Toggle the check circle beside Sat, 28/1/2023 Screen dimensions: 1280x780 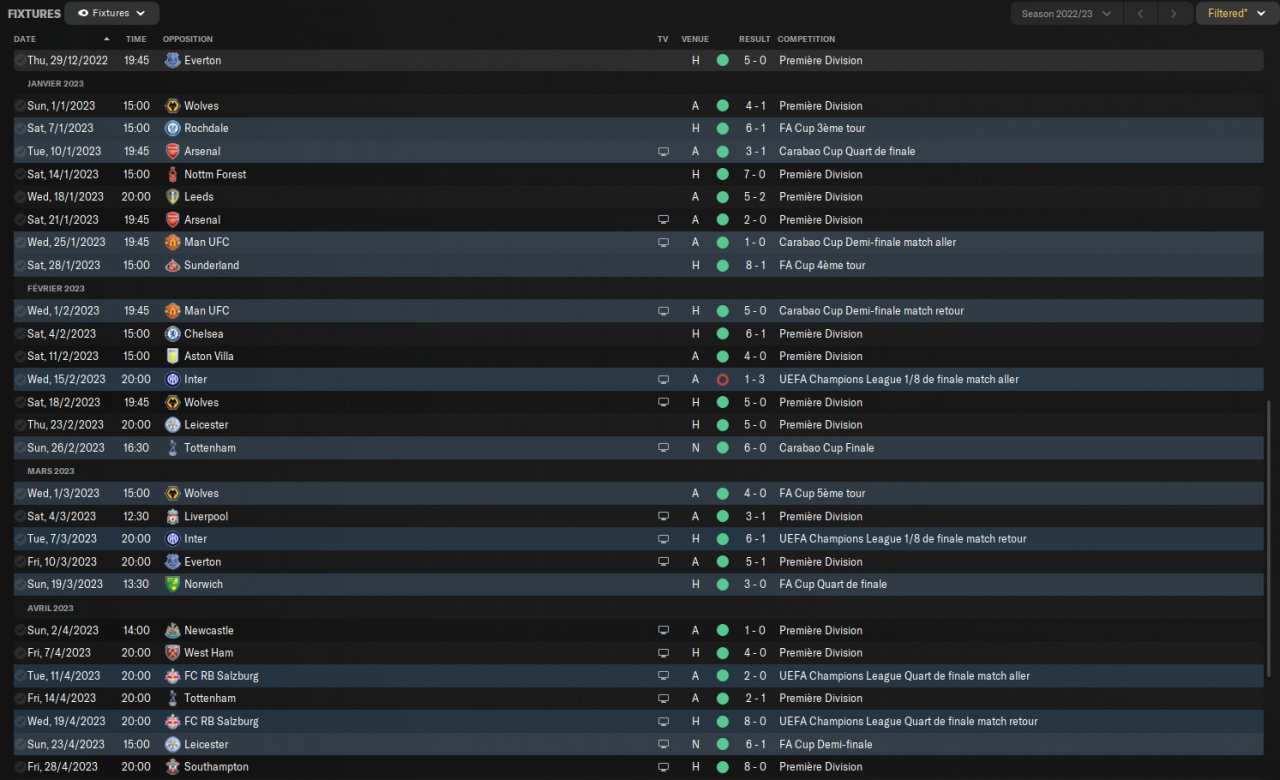click(x=20, y=265)
